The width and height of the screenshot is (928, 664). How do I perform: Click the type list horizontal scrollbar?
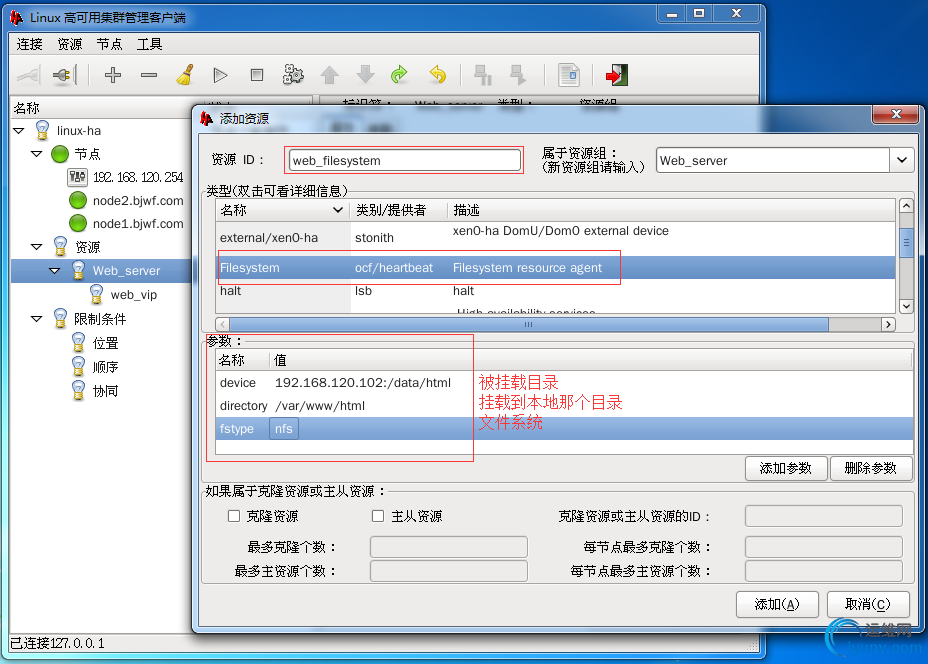click(529, 324)
